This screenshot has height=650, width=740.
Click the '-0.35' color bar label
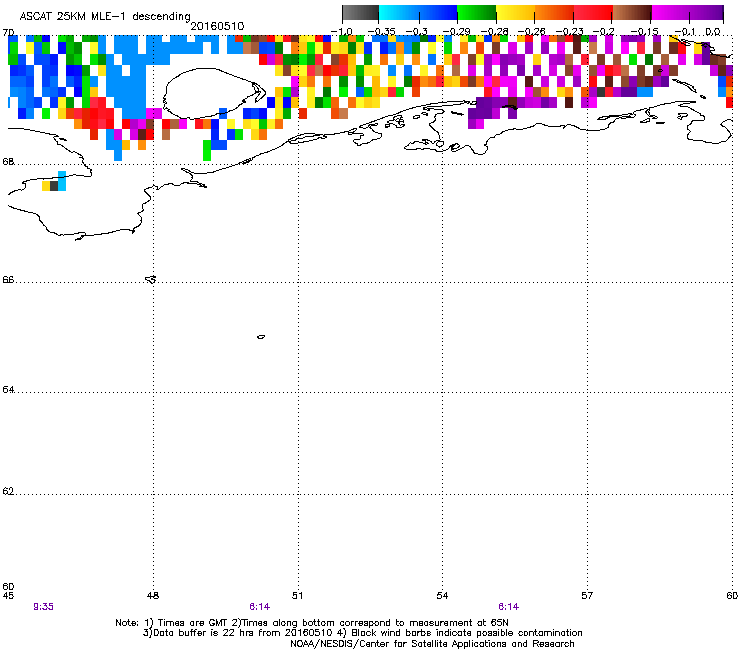(381, 31)
